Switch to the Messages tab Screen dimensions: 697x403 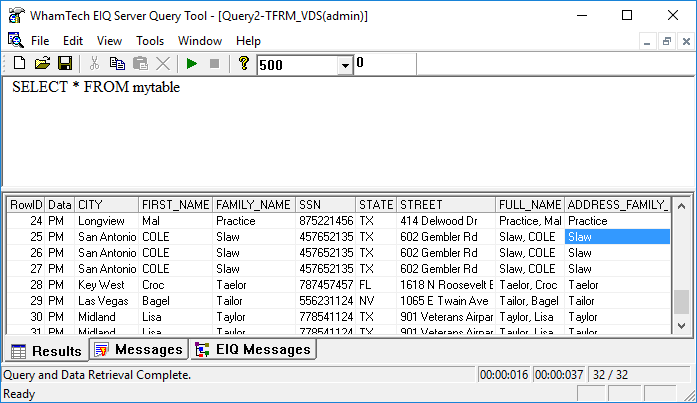[x=138, y=349]
